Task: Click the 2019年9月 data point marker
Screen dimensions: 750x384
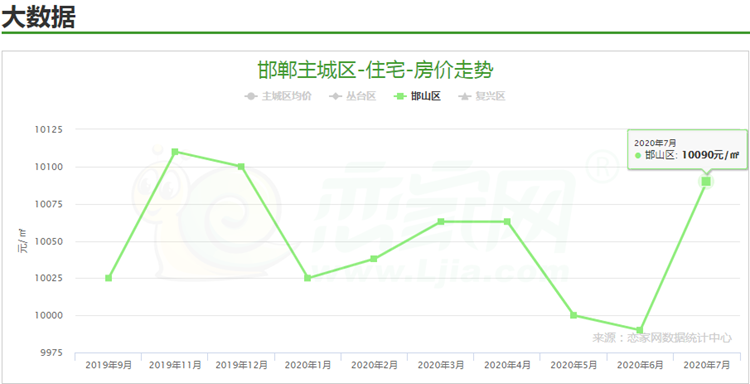Action: [109, 278]
